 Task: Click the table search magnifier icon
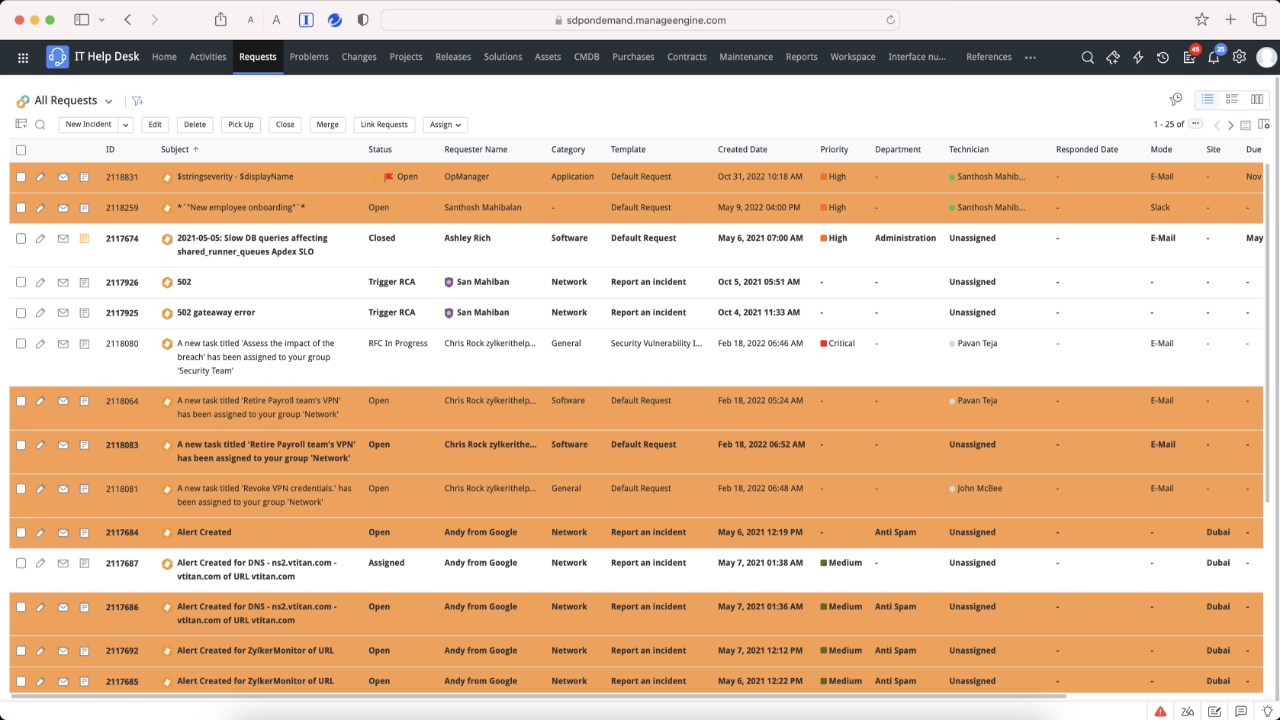(x=40, y=125)
